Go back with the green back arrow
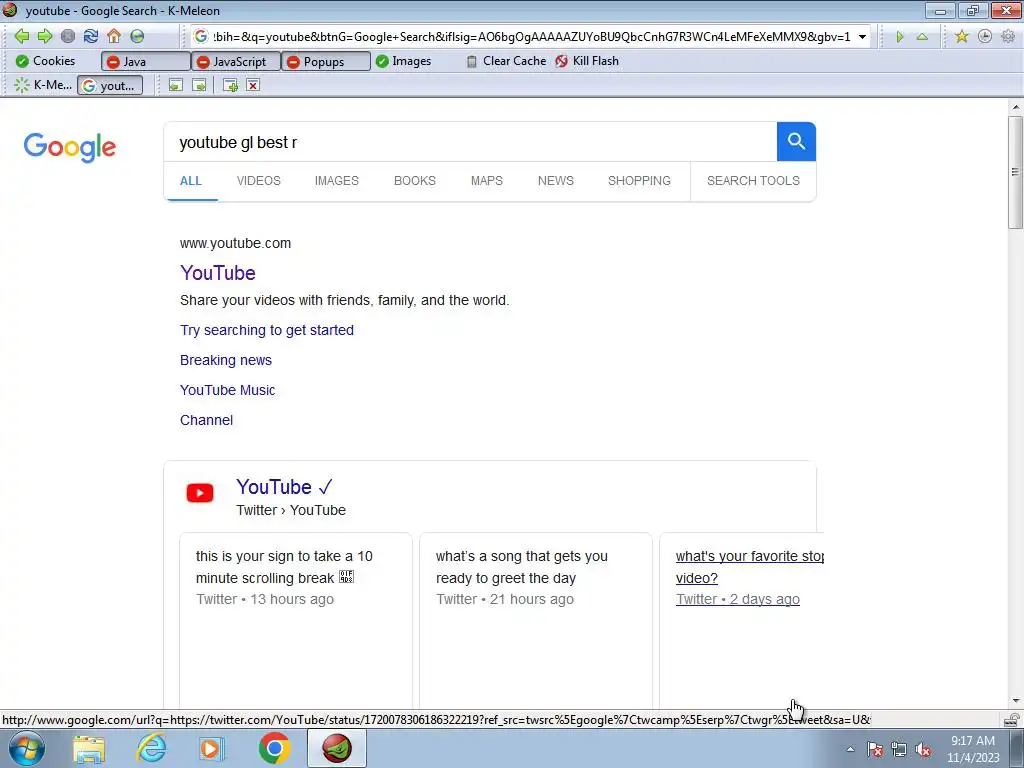Viewport: 1024px width, 768px height. [x=22, y=36]
